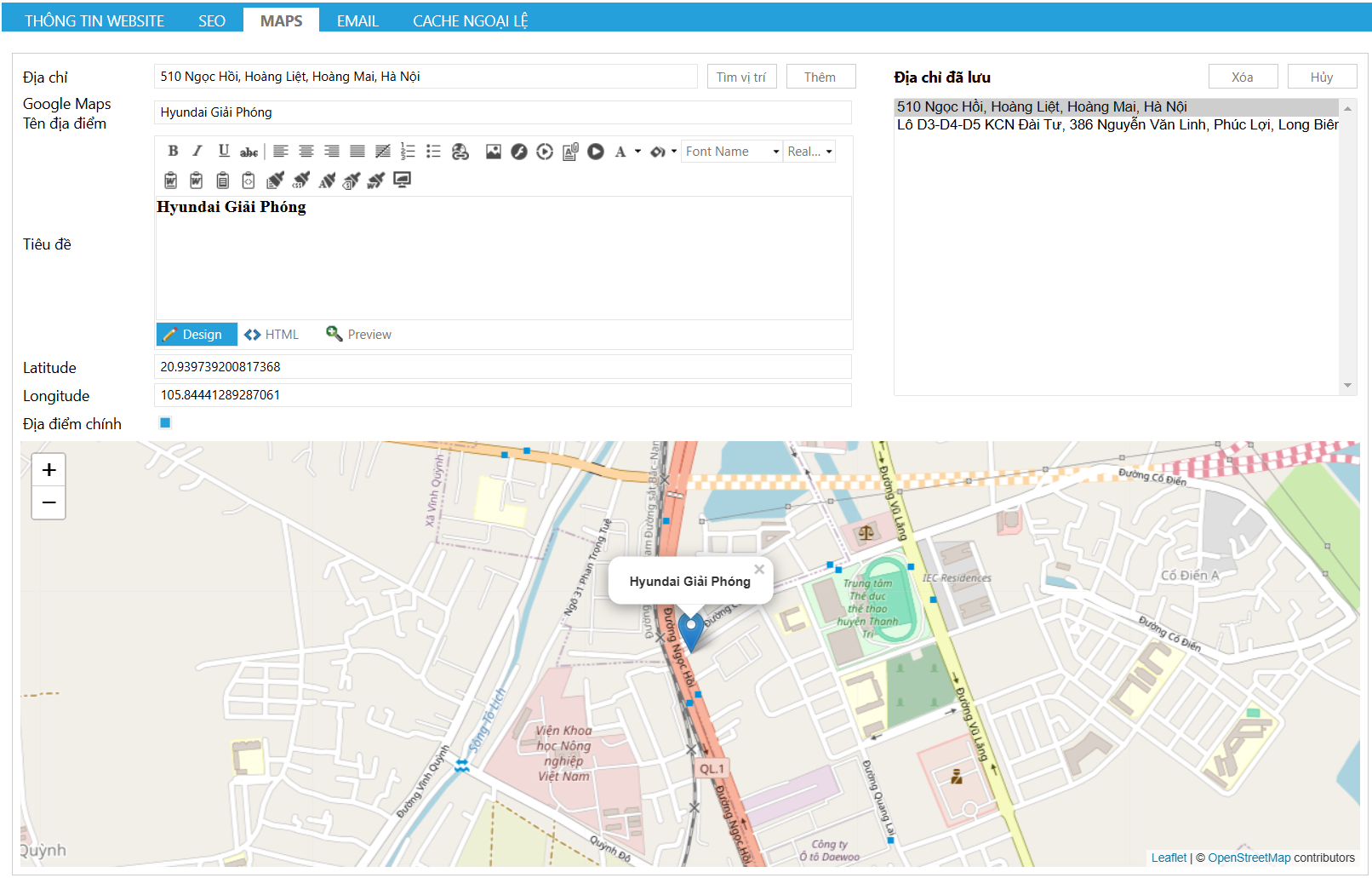This screenshot has width=1372, height=878.
Task: Switch editor to HTML mode
Action: (272, 335)
